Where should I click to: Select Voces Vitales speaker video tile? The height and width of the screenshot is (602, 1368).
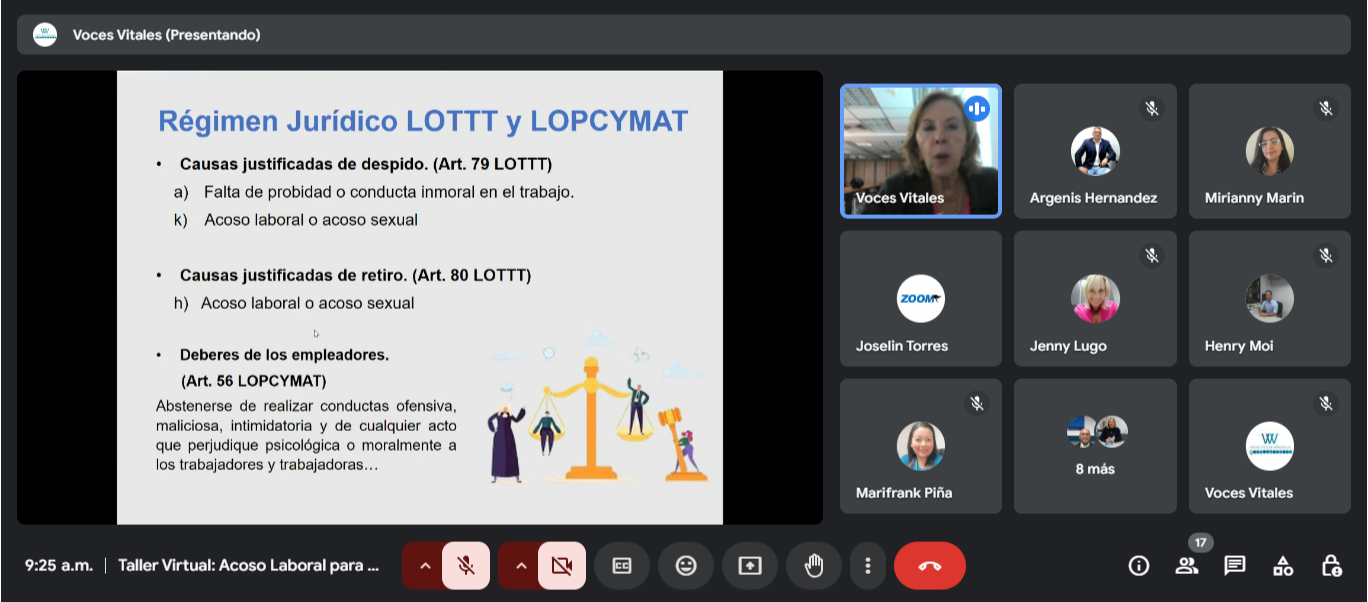coord(920,150)
